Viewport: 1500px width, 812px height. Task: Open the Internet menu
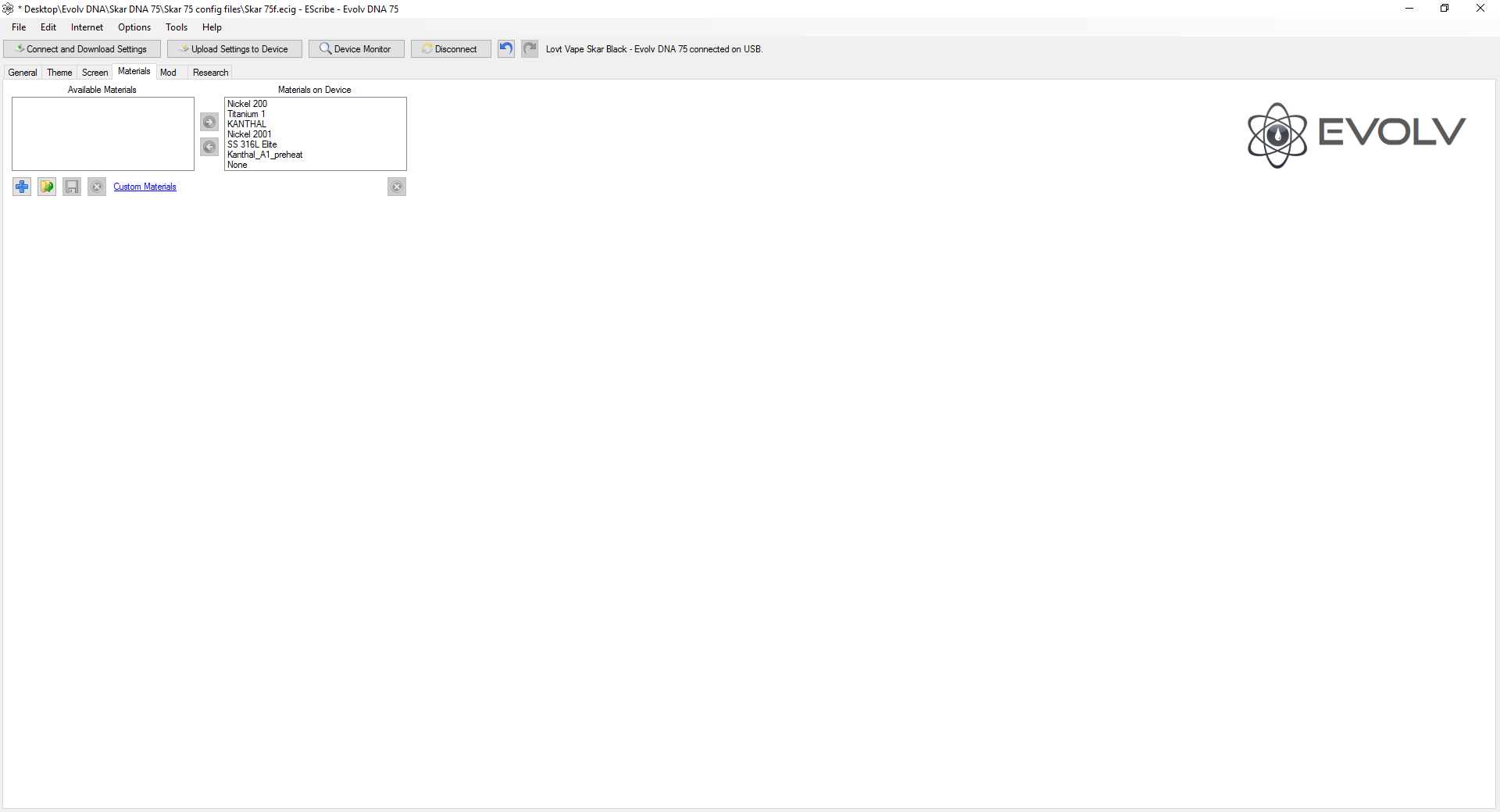(x=87, y=27)
